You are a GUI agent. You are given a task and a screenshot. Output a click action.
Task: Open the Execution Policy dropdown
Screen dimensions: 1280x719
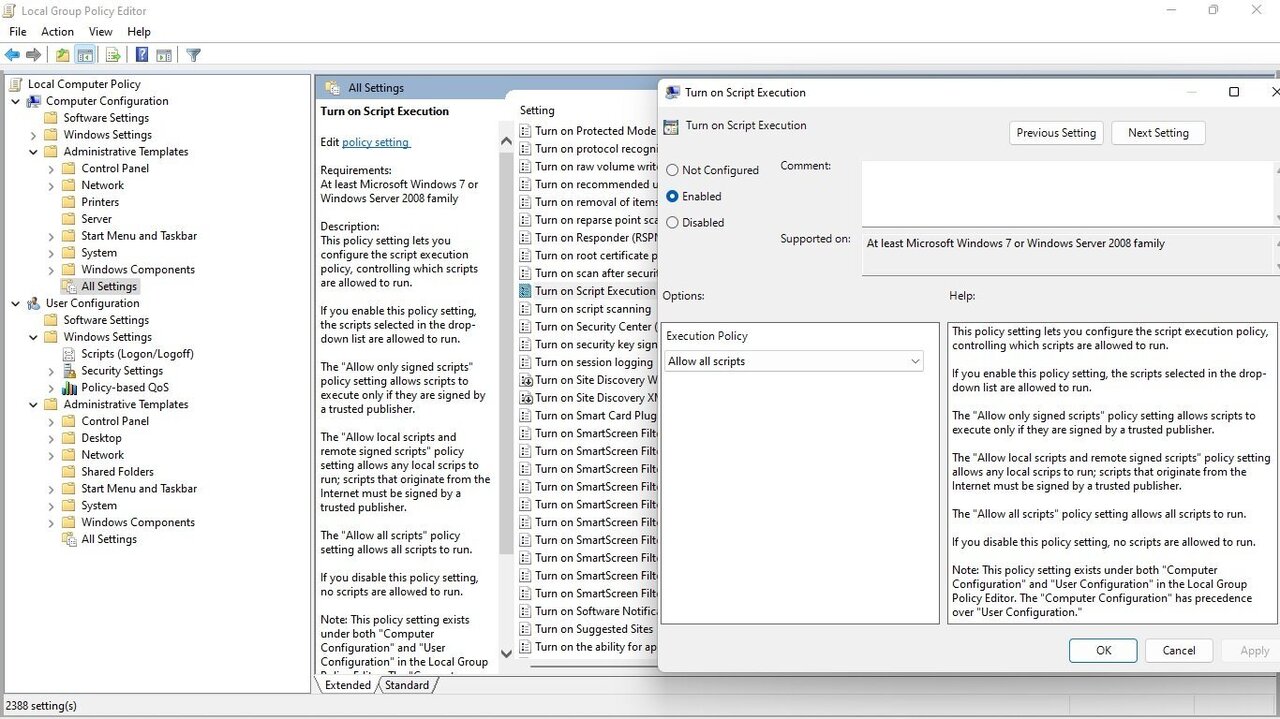[794, 361]
